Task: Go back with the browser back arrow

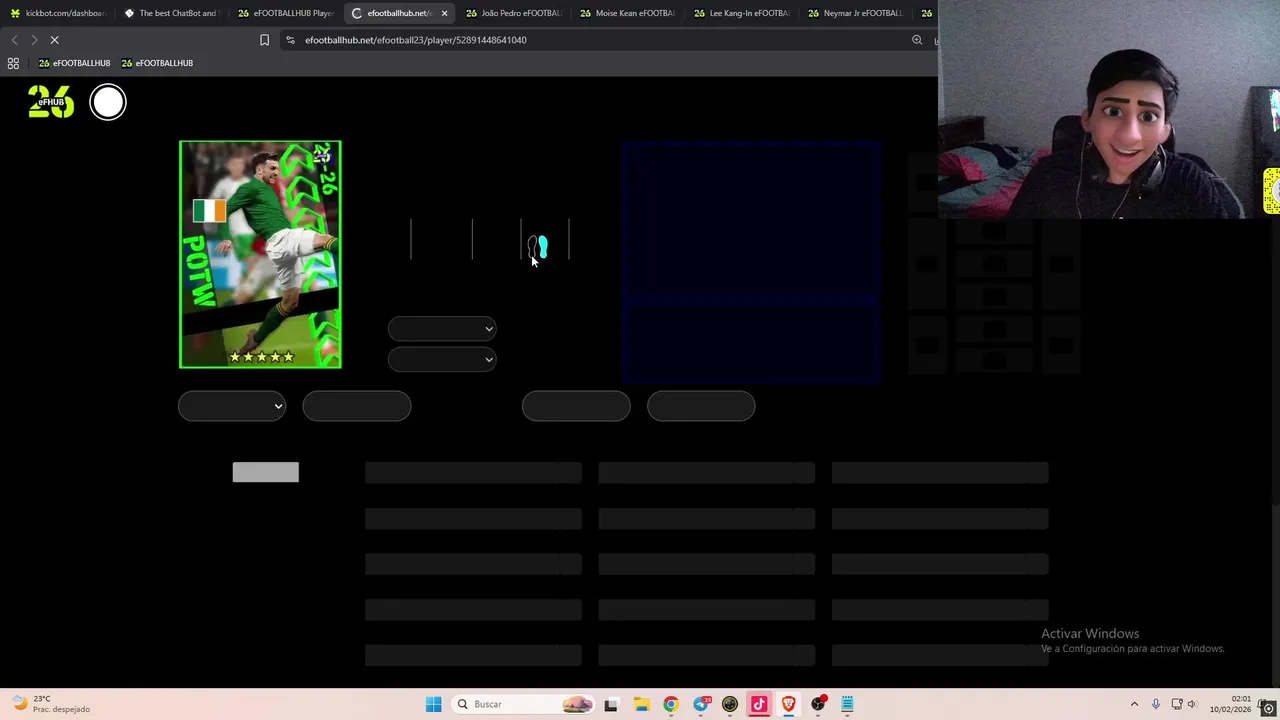Action: (x=14, y=40)
